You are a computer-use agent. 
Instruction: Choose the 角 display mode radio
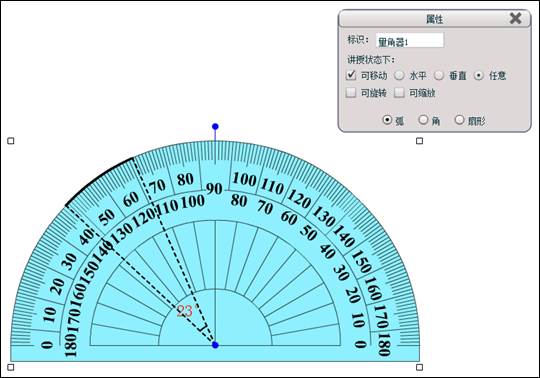[423, 120]
